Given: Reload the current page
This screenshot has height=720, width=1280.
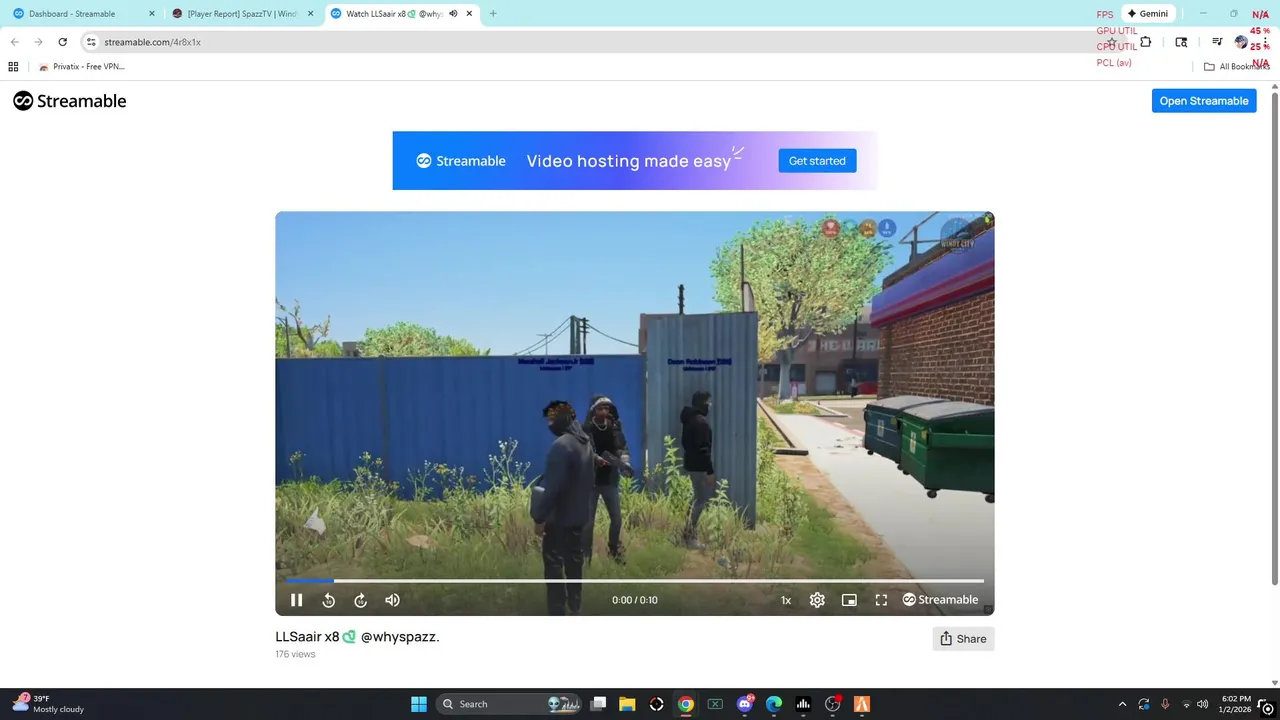Looking at the screenshot, I should [62, 42].
